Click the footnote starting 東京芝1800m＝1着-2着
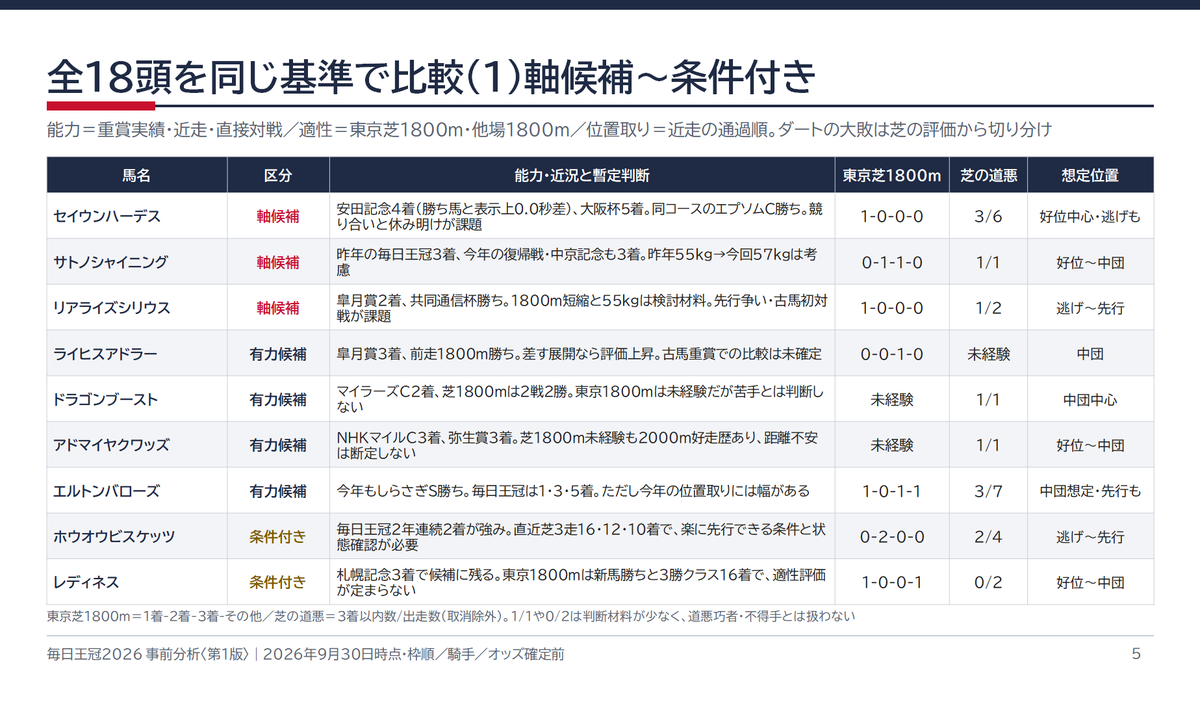1200x704 pixels. tap(451, 616)
